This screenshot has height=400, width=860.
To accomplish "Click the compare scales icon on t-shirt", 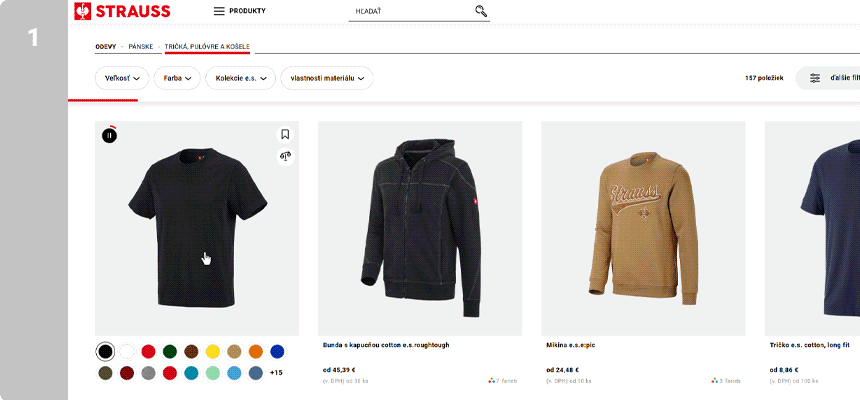I will coord(285,155).
